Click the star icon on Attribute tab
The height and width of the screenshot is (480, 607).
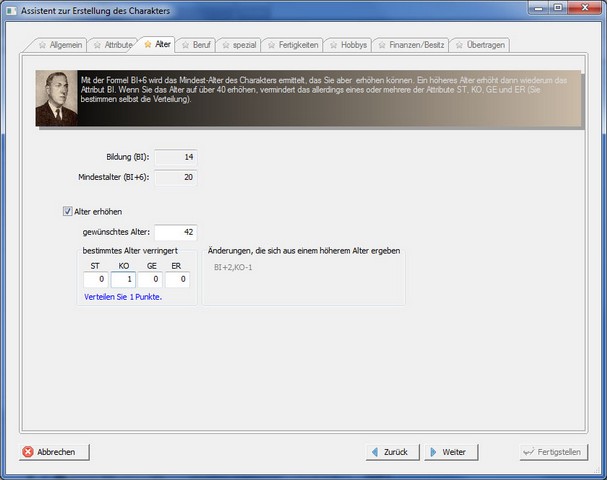[97, 45]
